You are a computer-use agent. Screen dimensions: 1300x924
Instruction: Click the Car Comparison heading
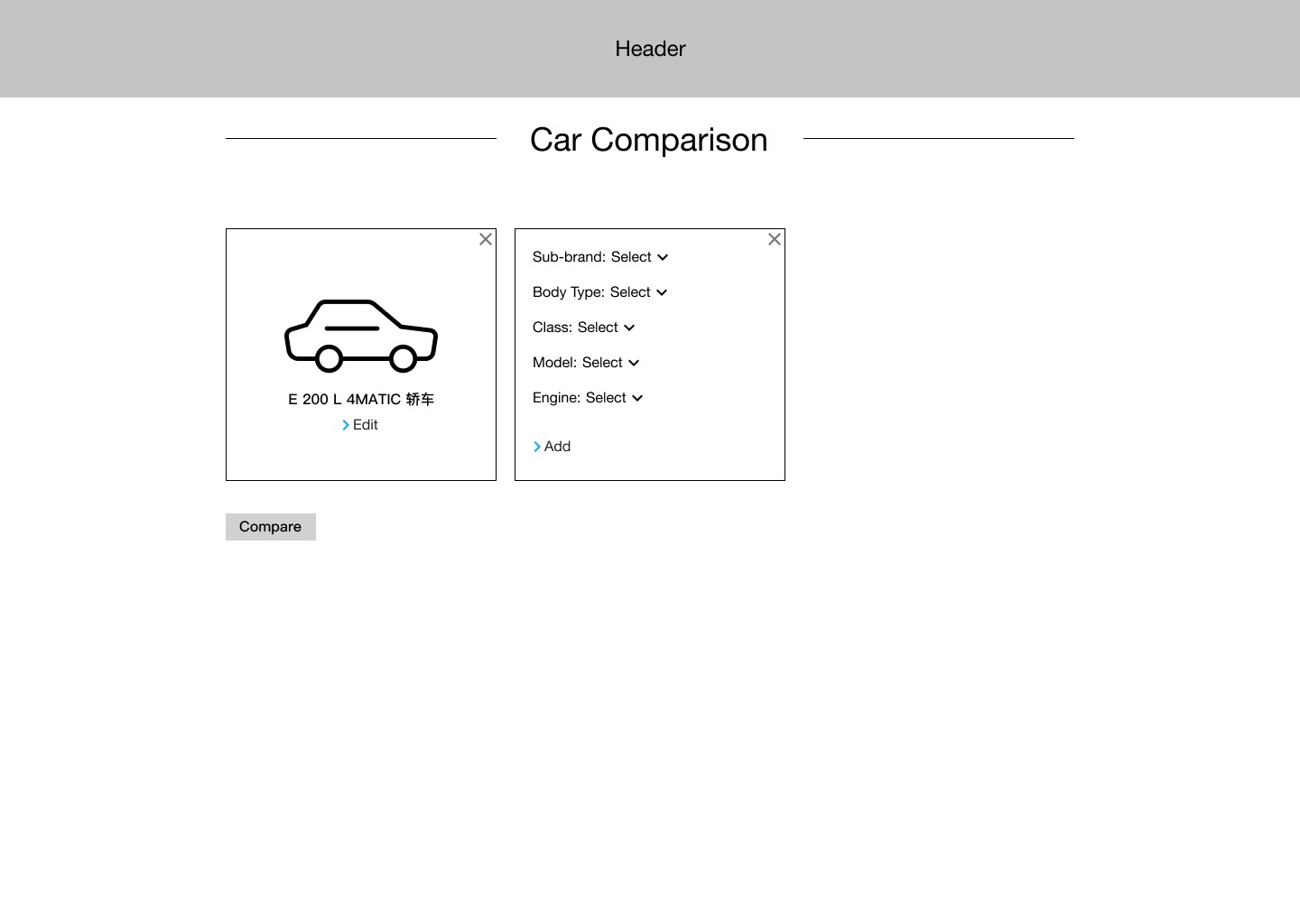(649, 140)
